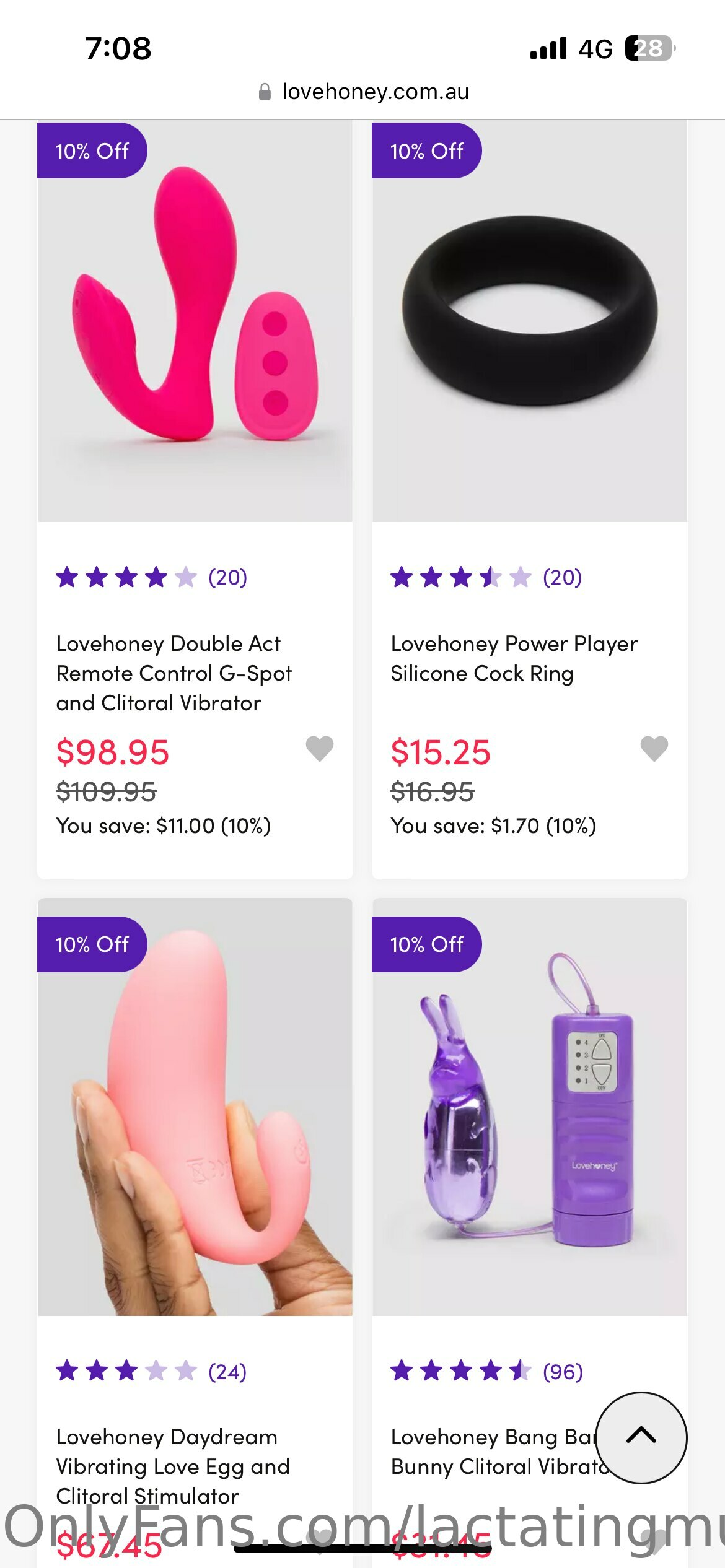The height and width of the screenshot is (1568, 725).
Task: Open Lovehoney Bang Bang Bunny title link
Action: tap(493, 1451)
